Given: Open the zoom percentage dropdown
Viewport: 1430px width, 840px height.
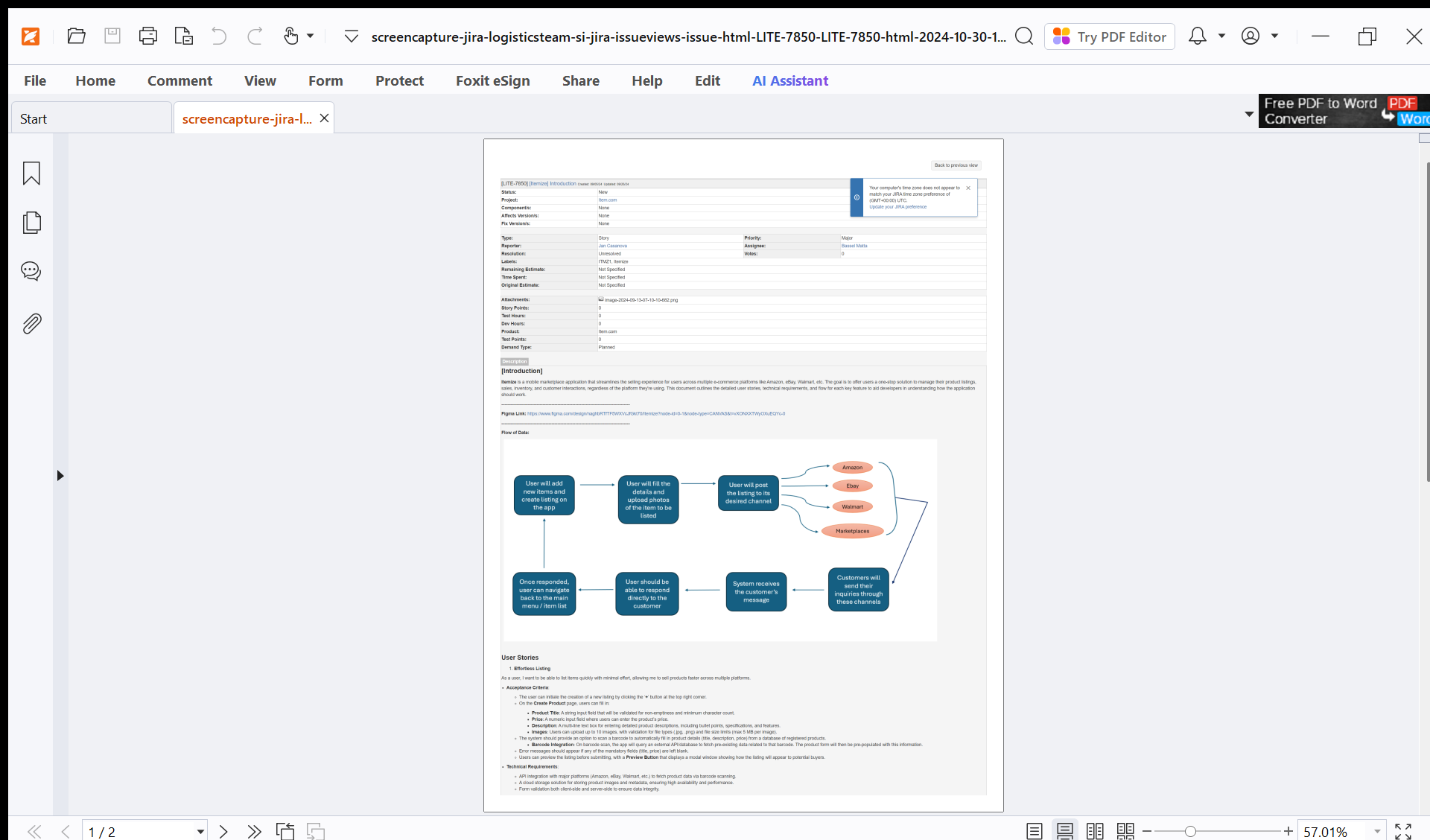Looking at the screenshot, I should (1377, 831).
